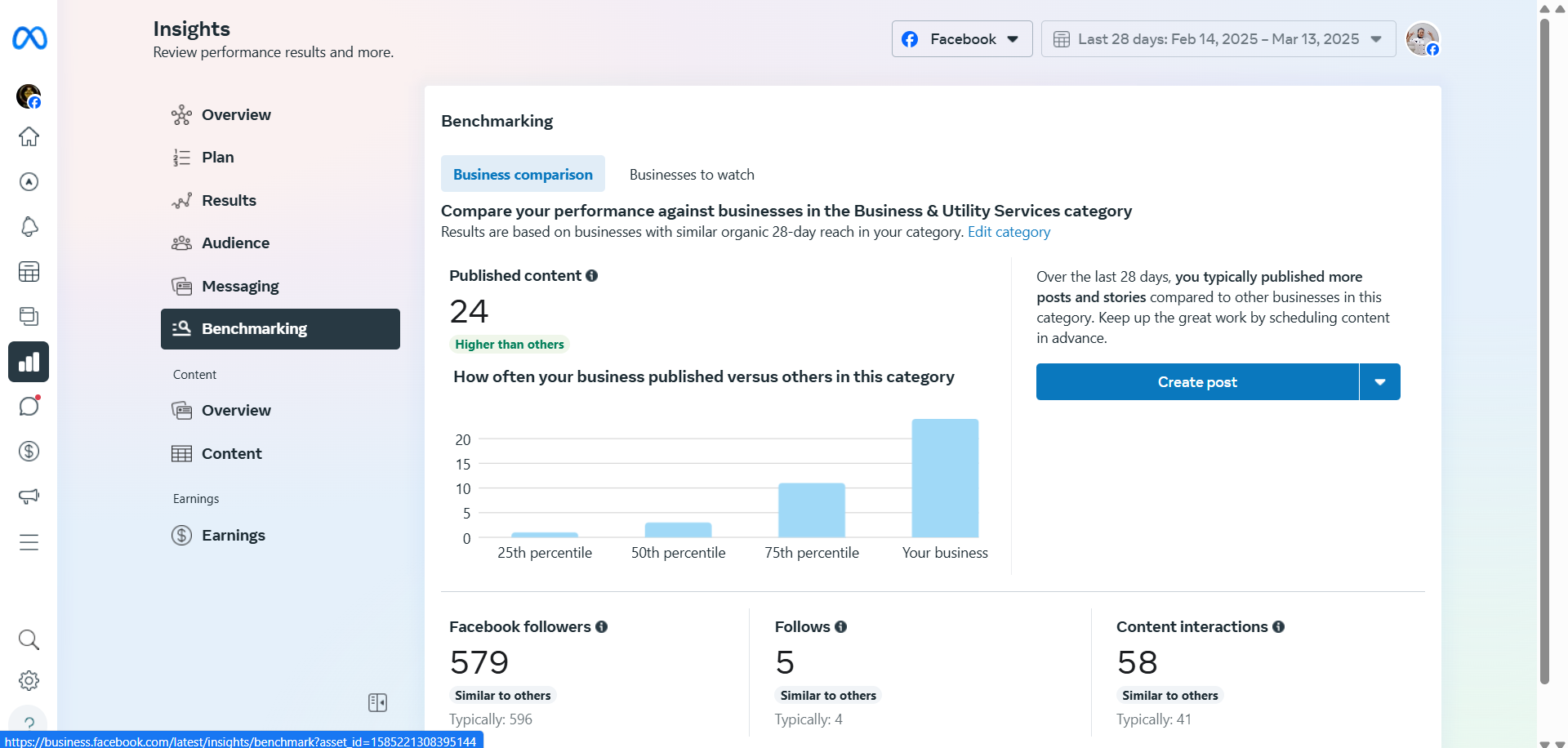
Task: Click the Create post button
Action: pos(1197,382)
